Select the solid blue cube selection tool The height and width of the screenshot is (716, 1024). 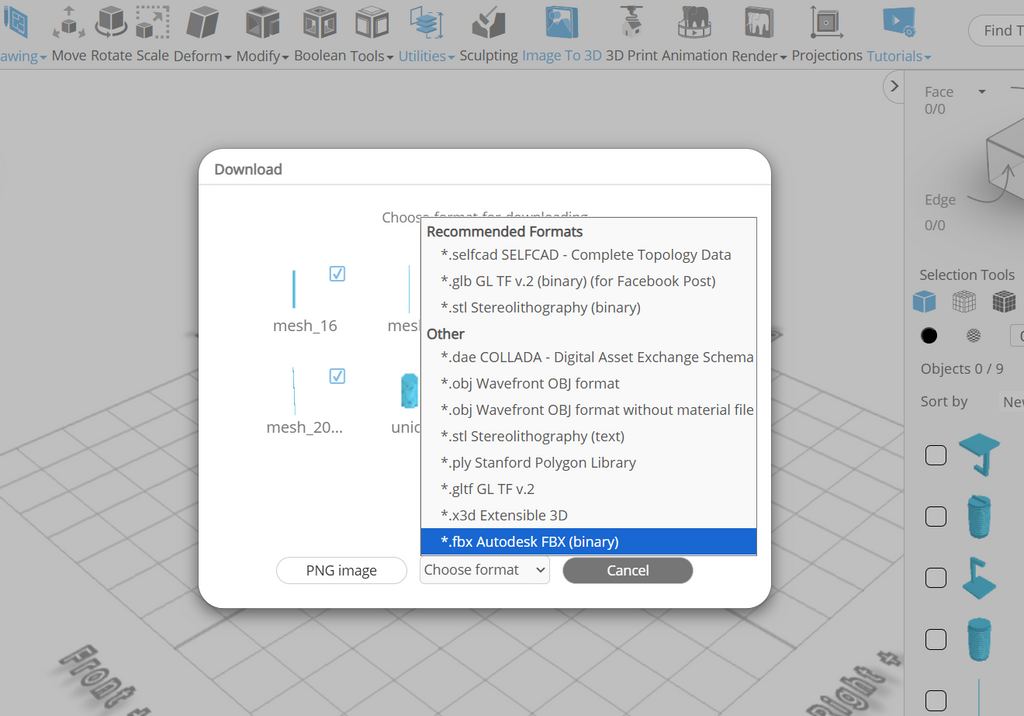tap(925, 302)
